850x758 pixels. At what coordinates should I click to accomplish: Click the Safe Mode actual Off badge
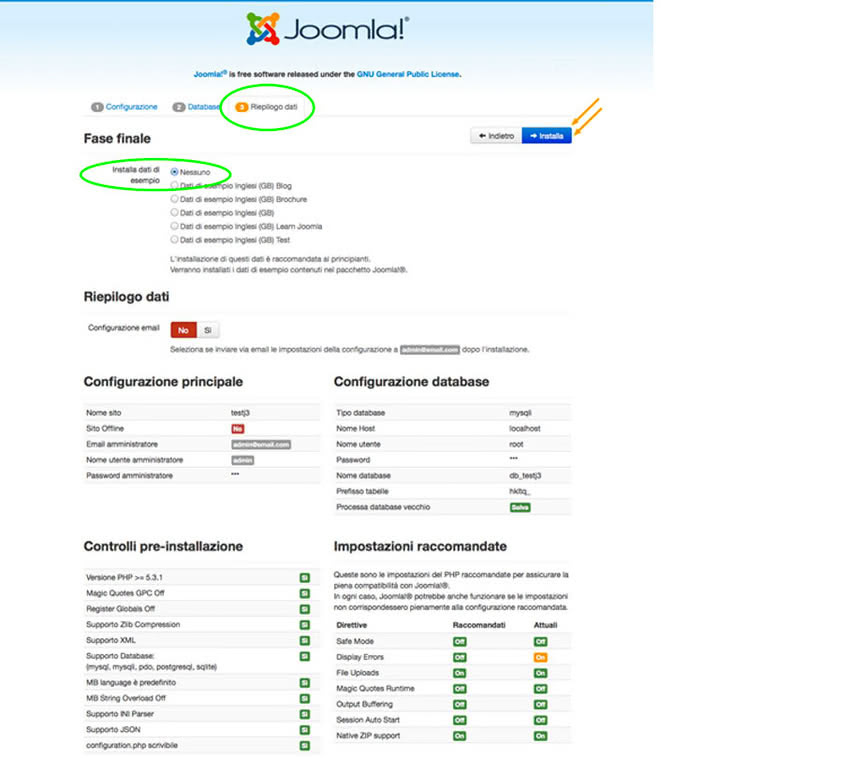pos(540,641)
